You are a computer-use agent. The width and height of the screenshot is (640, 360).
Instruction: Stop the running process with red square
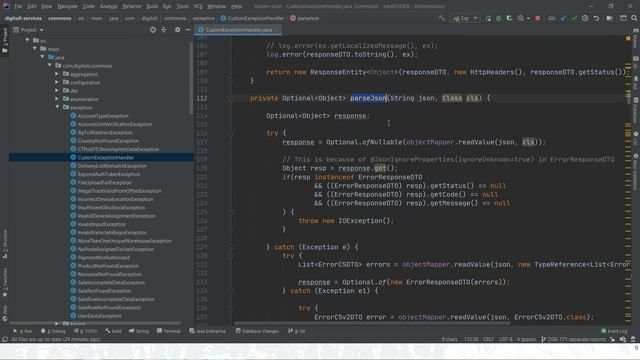pos(538,18)
